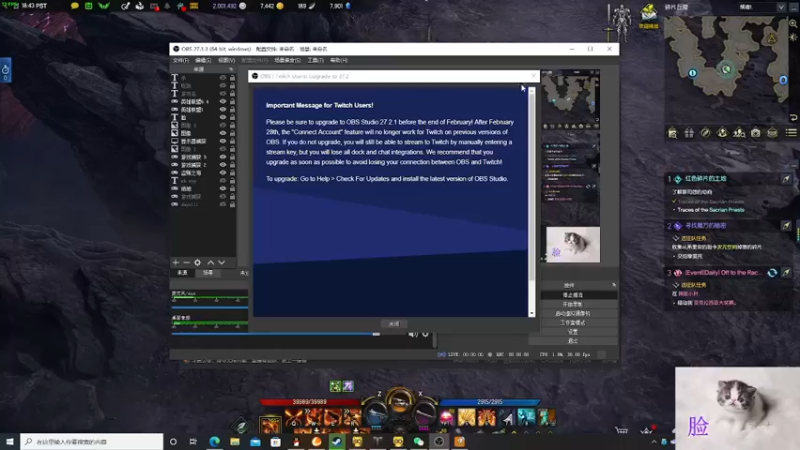Toggle lock on 显示器捕获 source

tap(232, 141)
